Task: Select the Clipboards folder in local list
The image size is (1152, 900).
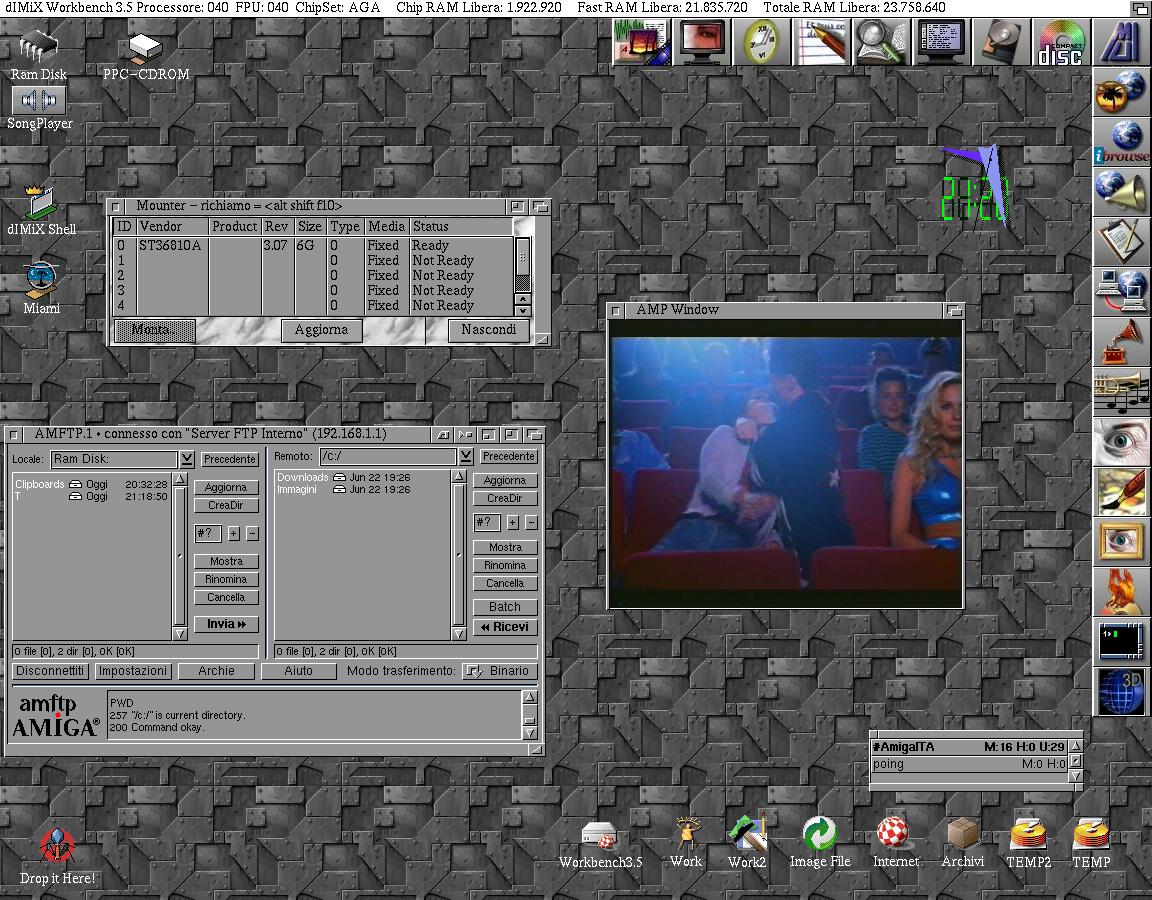Action: point(91,484)
